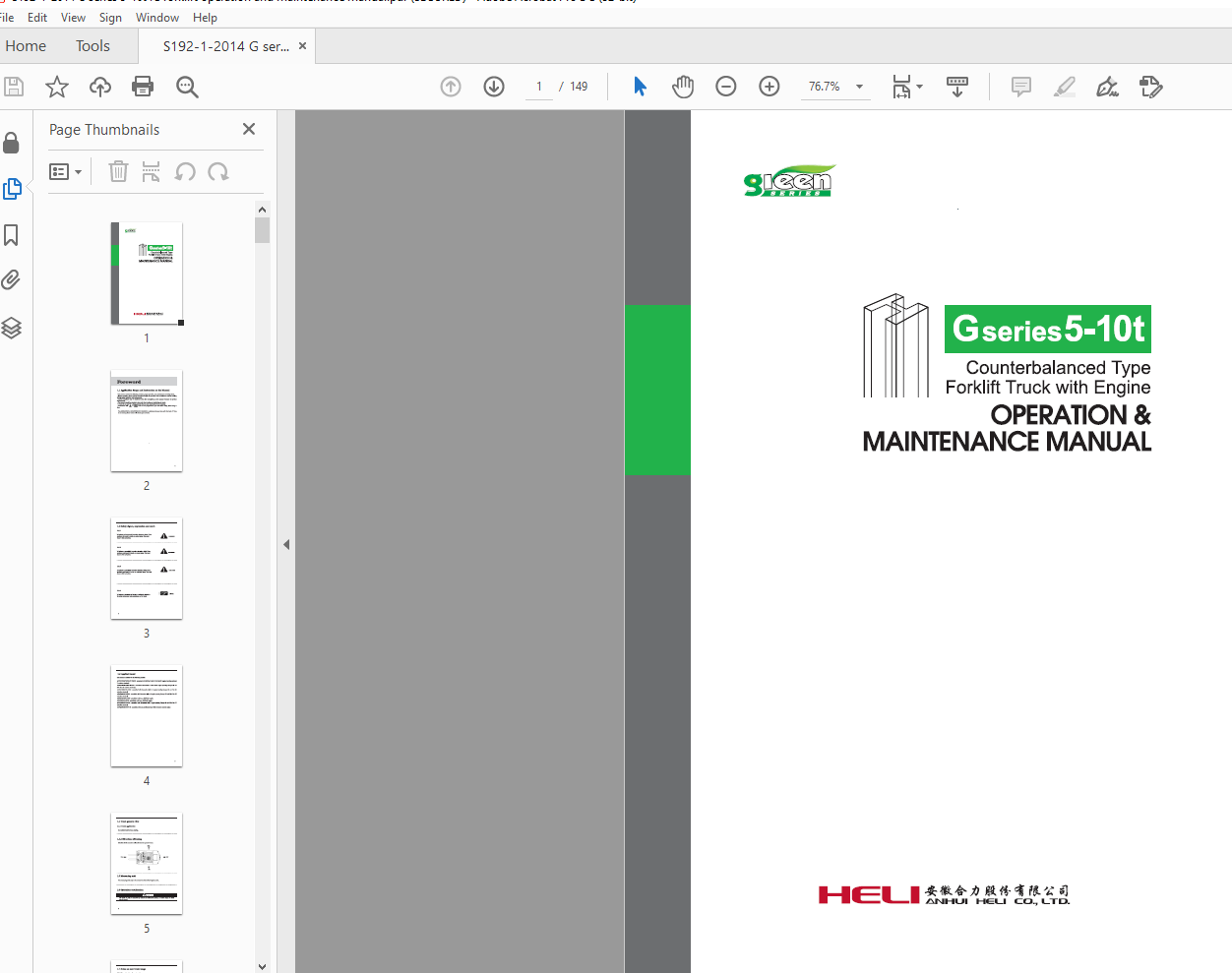The width and height of the screenshot is (1232, 973).
Task: Select page 3 thumbnail
Action: click(x=147, y=569)
